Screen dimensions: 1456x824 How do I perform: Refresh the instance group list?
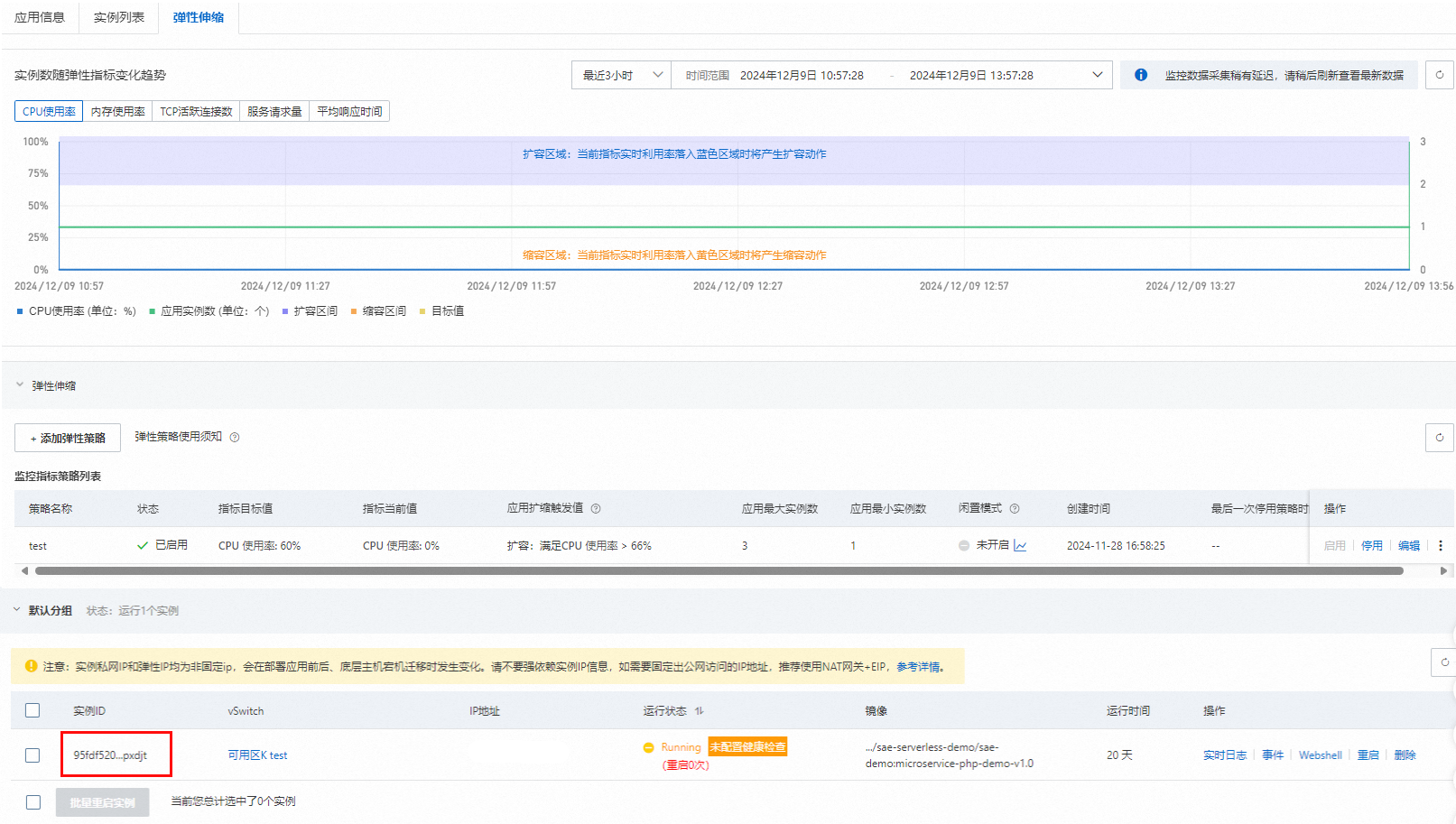[1444, 662]
